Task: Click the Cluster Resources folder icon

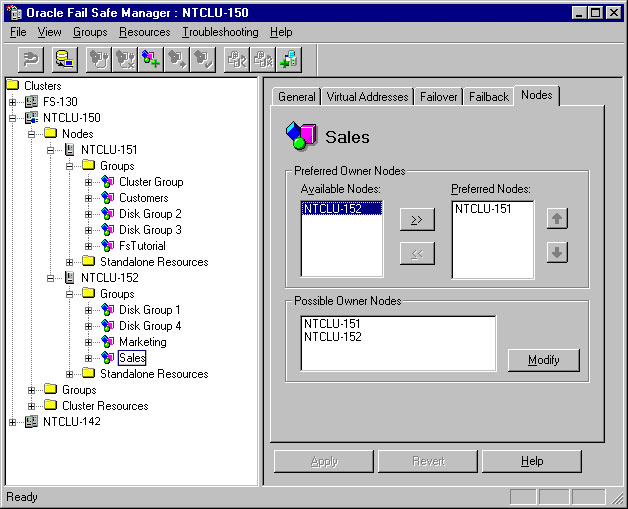Action: (50, 405)
